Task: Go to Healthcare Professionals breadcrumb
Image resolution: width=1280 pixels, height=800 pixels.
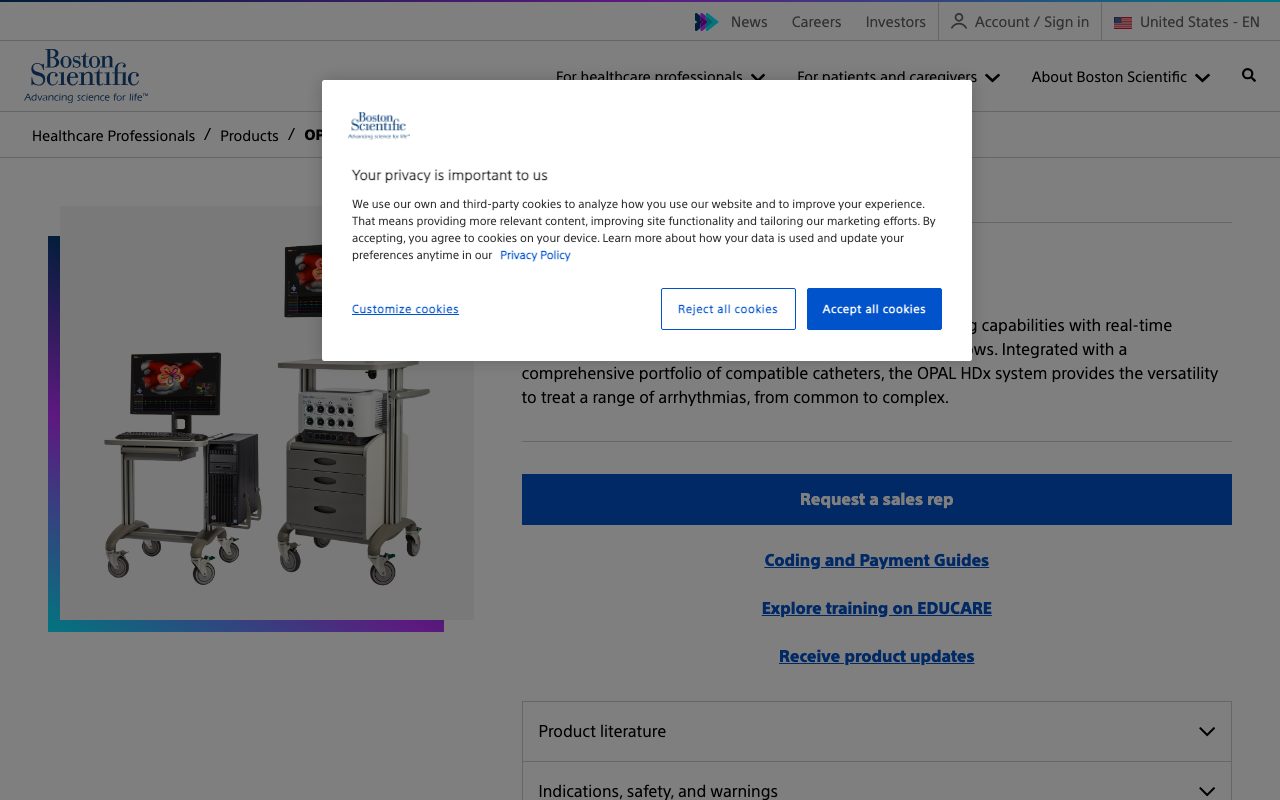Action: (114, 136)
